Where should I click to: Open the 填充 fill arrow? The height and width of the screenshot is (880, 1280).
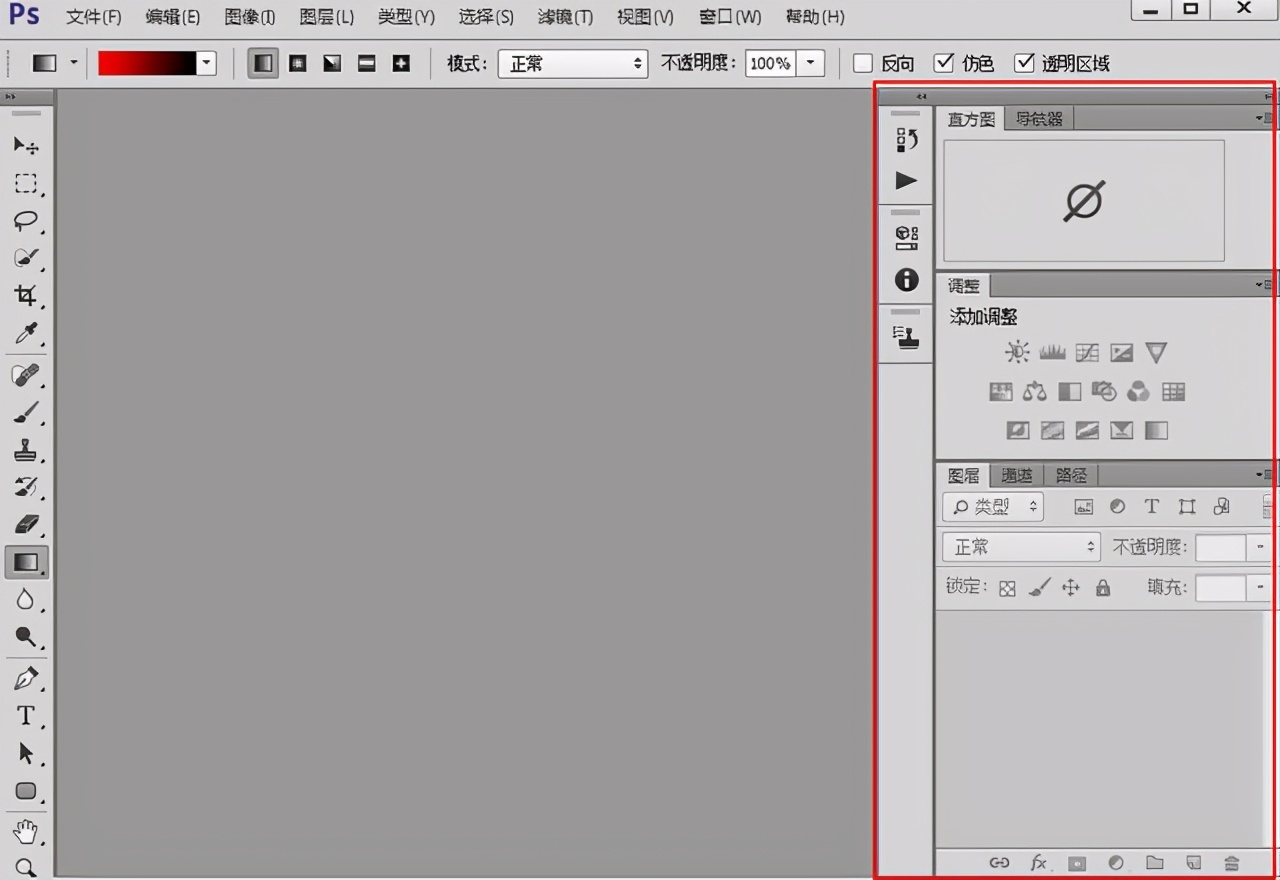coord(1260,588)
